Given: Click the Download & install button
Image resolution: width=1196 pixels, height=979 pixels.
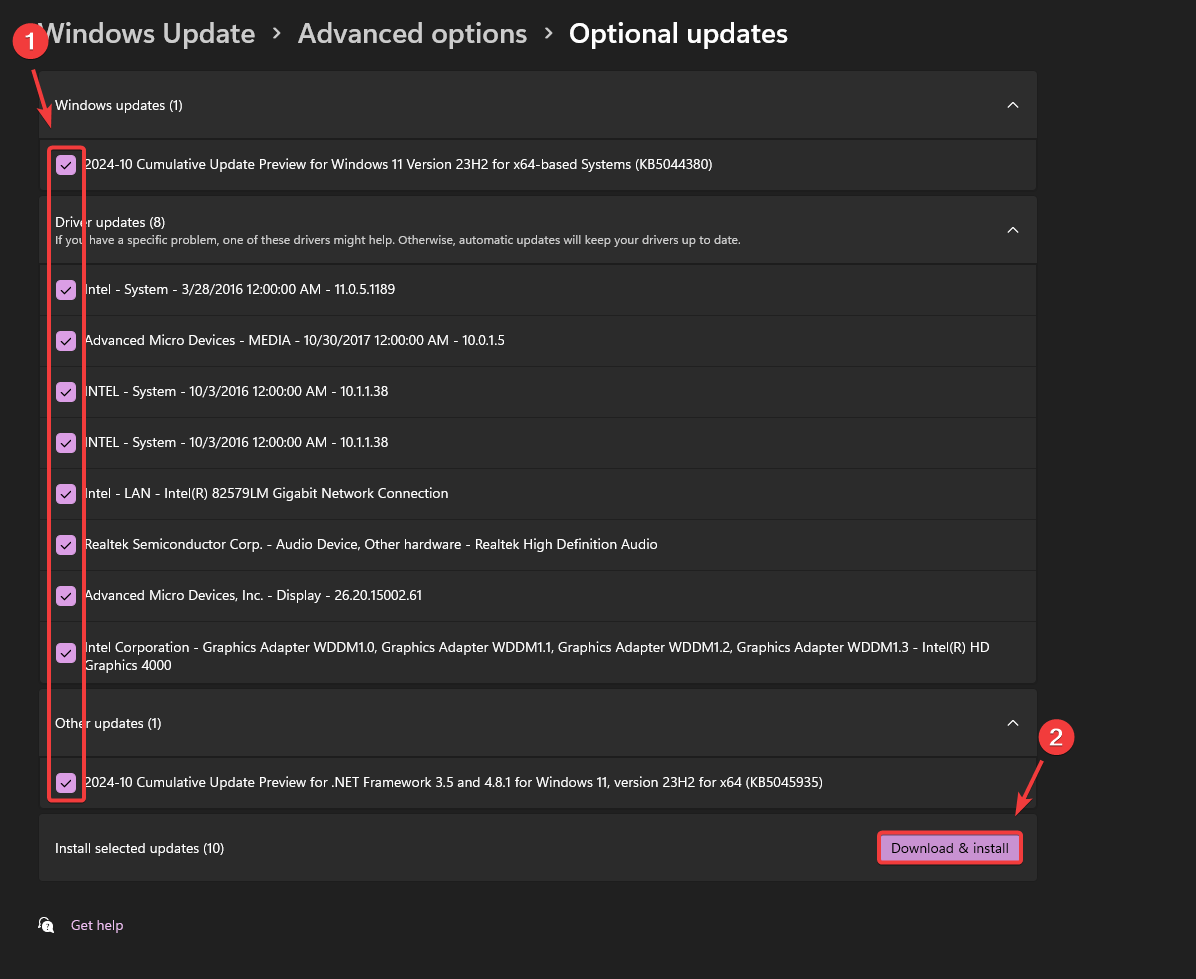Looking at the screenshot, I should click(949, 848).
